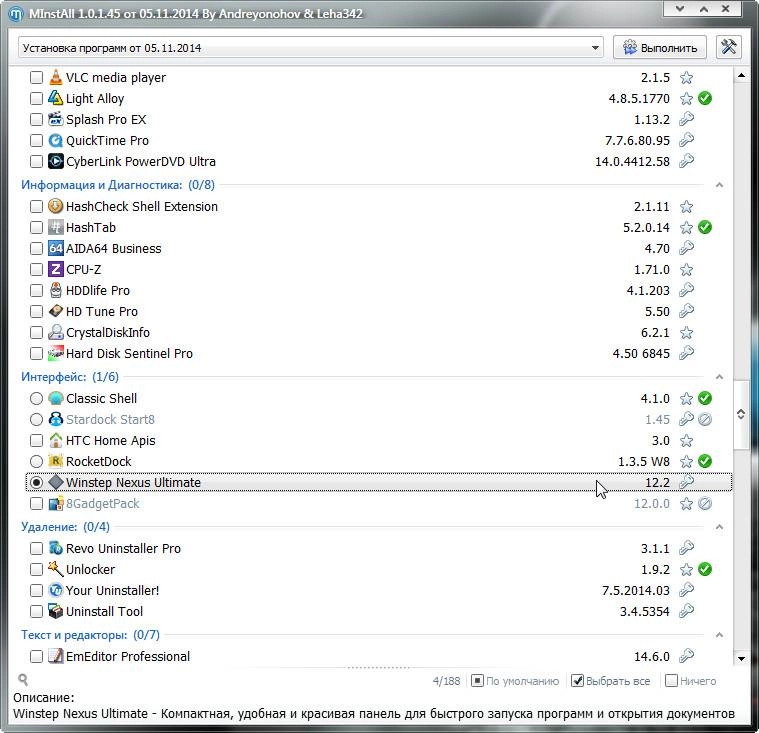Click the green checkmark next to Unlocker
Screen dimensions: 759x733
(705, 569)
